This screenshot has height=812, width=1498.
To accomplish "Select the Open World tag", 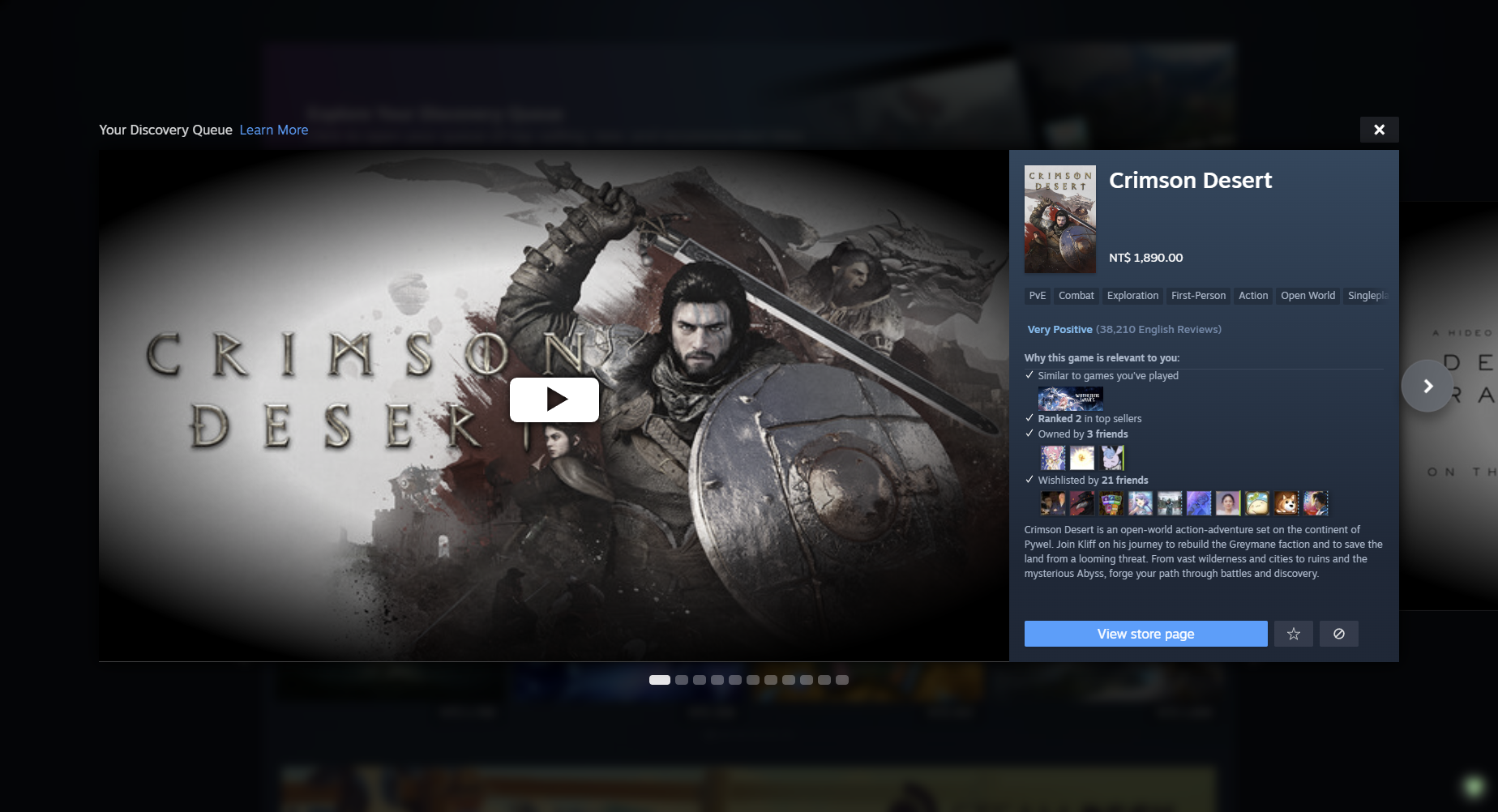I will [1308, 296].
